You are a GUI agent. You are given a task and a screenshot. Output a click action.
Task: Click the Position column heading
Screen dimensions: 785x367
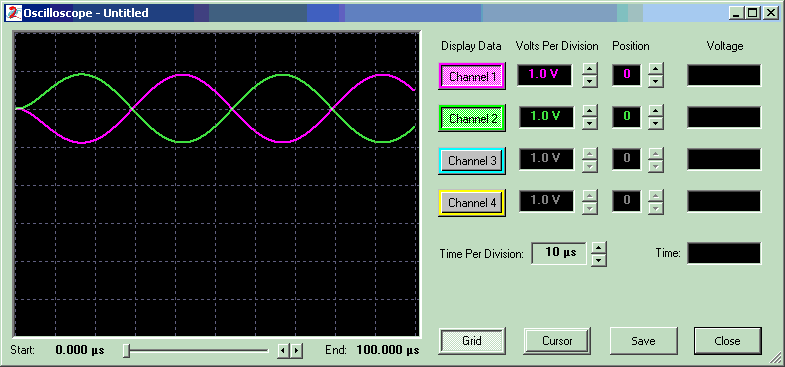631,46
